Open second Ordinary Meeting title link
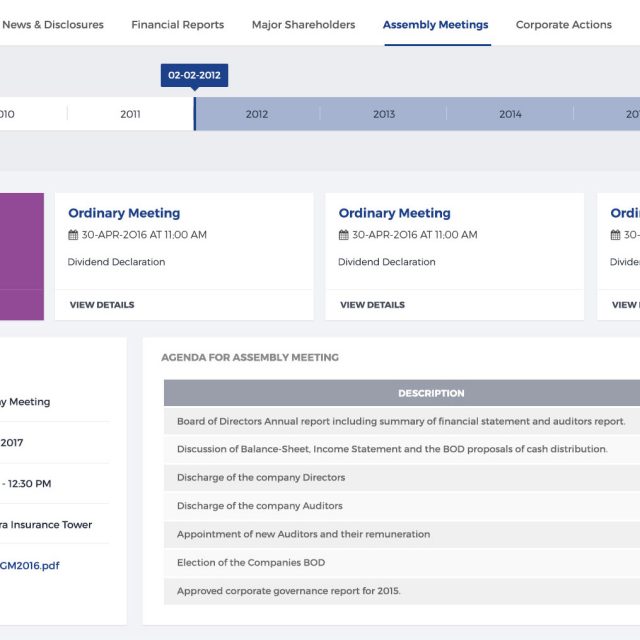Viewport: 640px width, 640px height. pyautogui.click(x=394, y=213)
